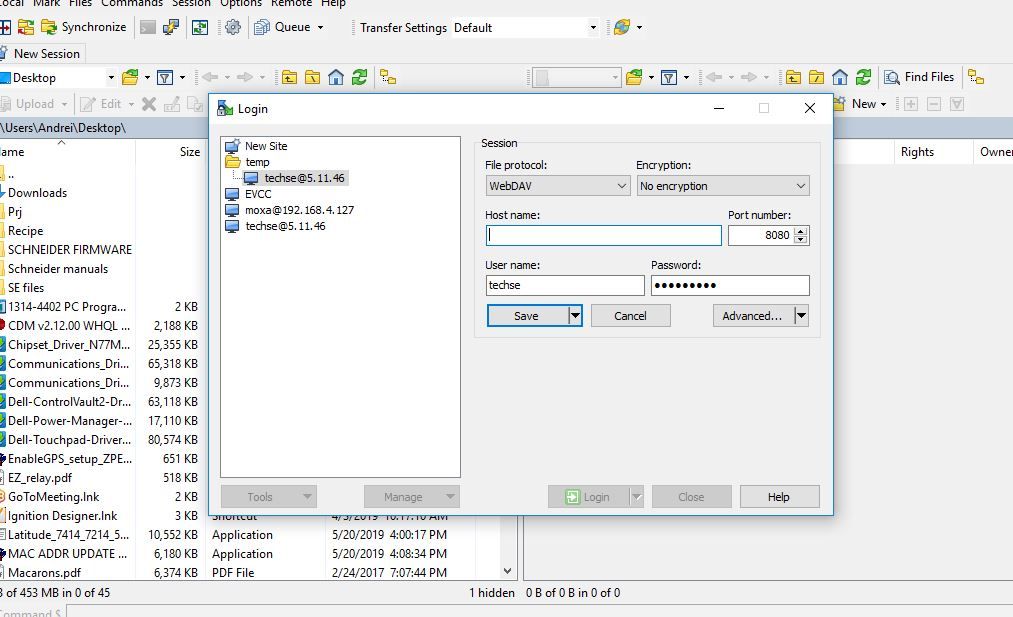The width and height of the screenshot is (1013, 617).
Task: Switch to the New Session tab
Action: click(45, 53)
